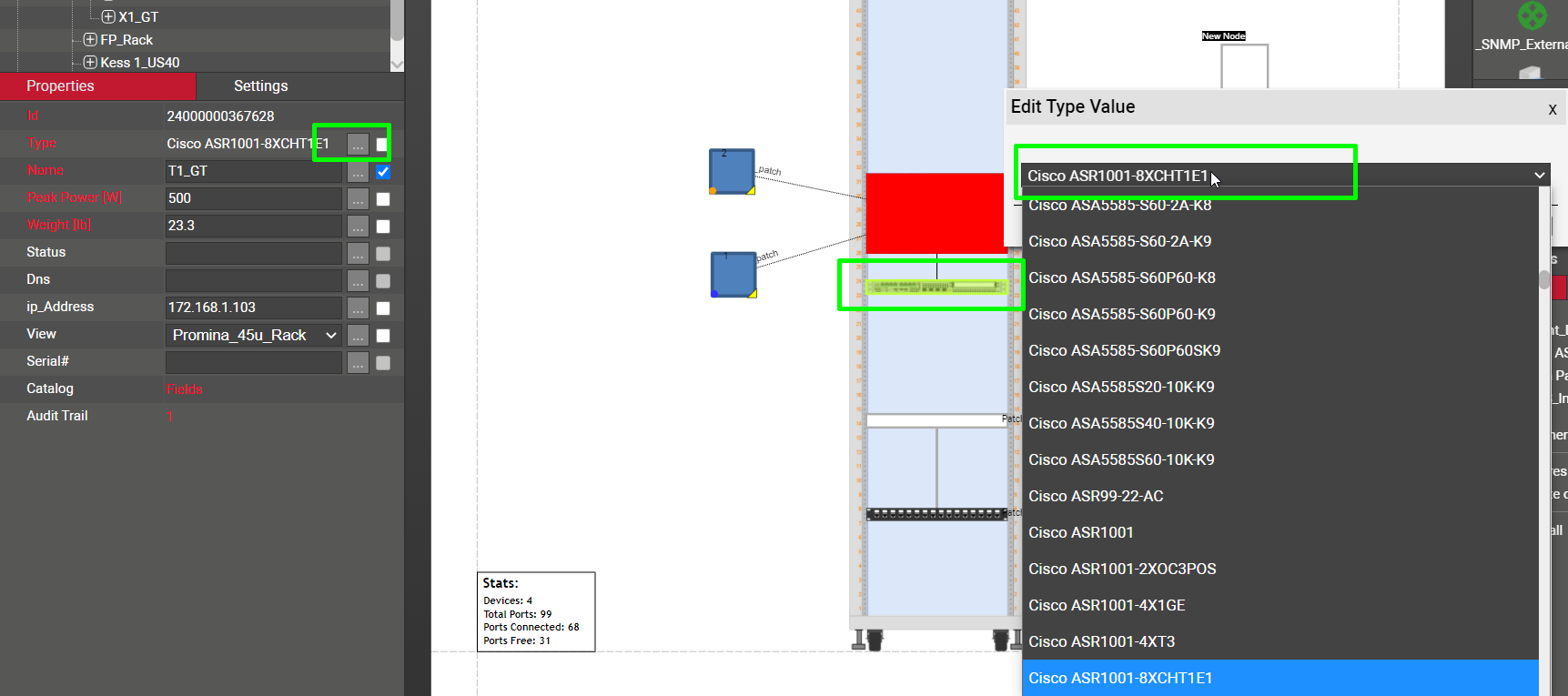The height and width of the screenshot is (696, 1568).
Task: Click the green _SNMP_External catalog icon
Action: point(1533,15)
